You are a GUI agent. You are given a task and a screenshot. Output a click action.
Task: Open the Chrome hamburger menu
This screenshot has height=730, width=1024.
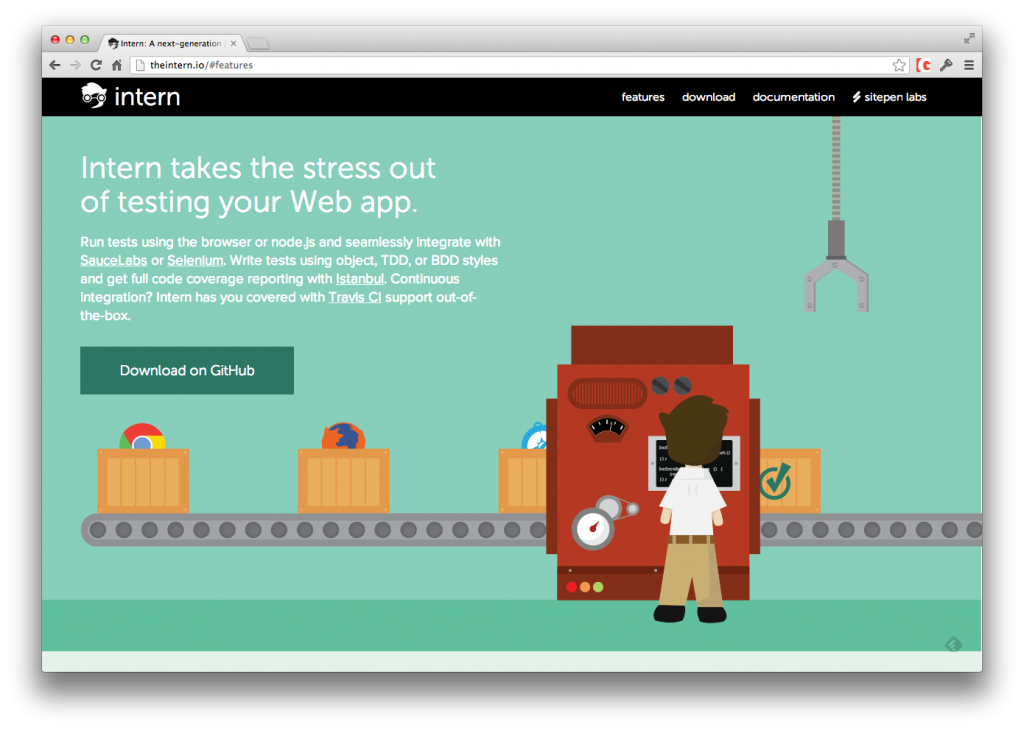[x=968, y=65]
